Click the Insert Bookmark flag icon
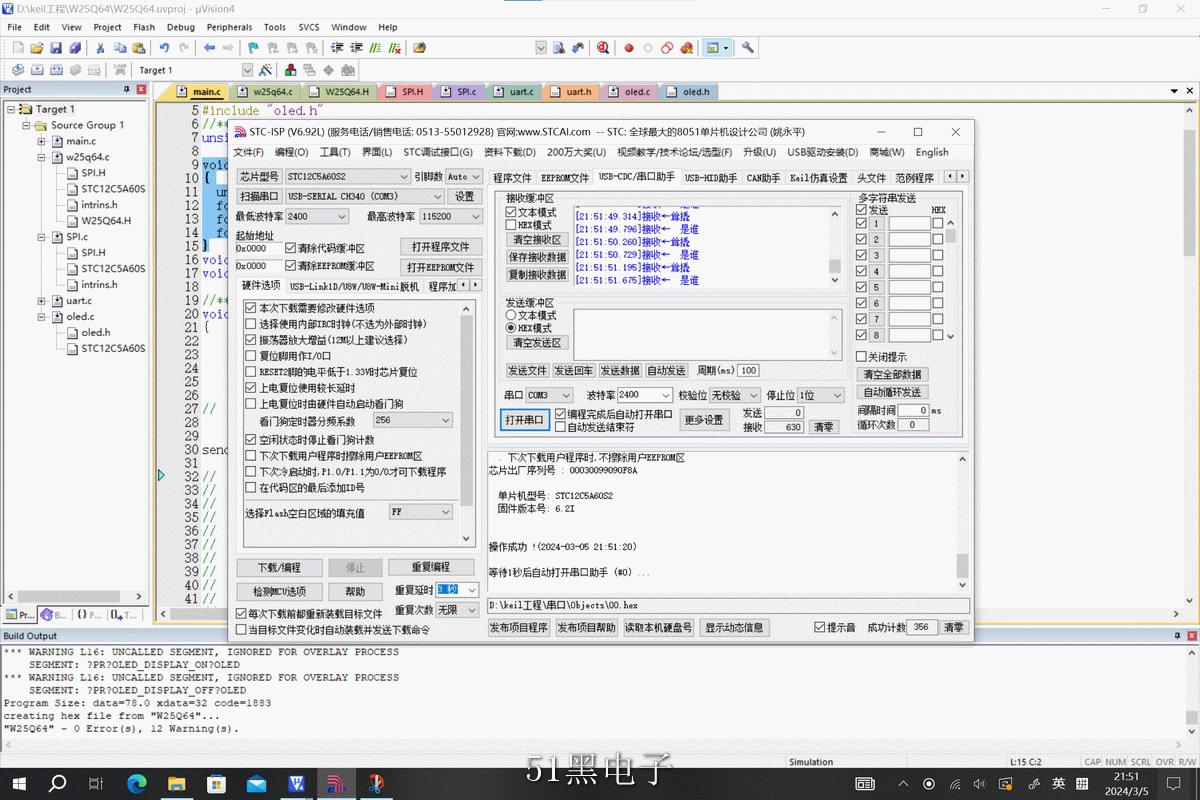The height and width of the screenshot is (800, 1200). [x=254, y=47]
